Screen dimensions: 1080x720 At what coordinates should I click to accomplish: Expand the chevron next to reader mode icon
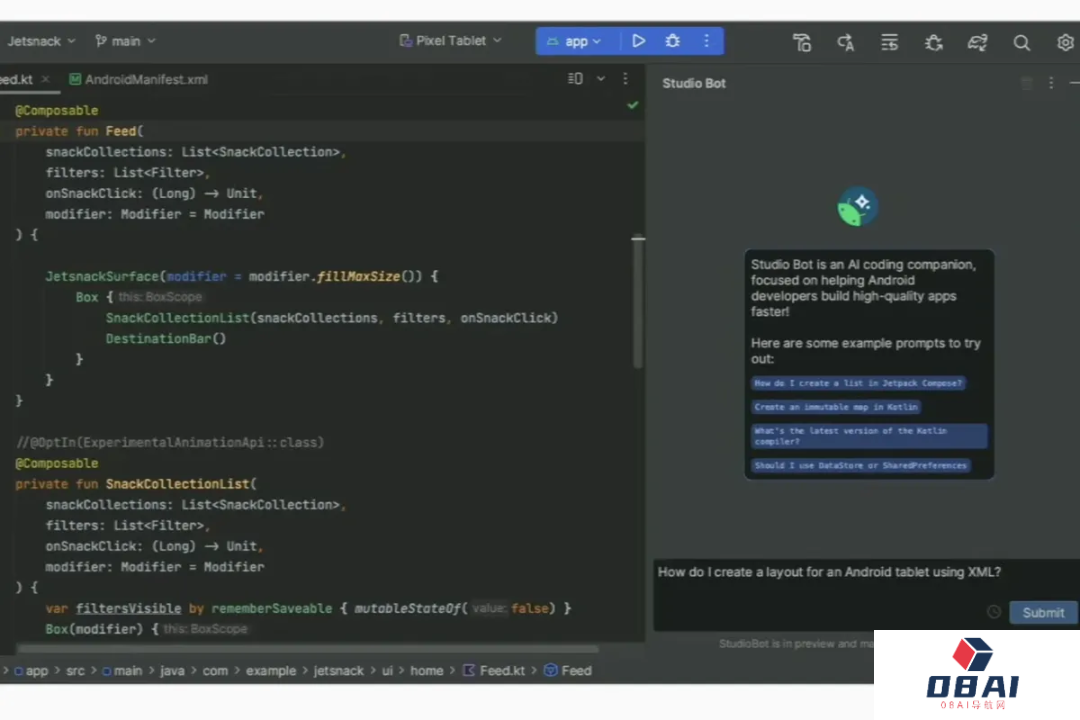(601, 79)
